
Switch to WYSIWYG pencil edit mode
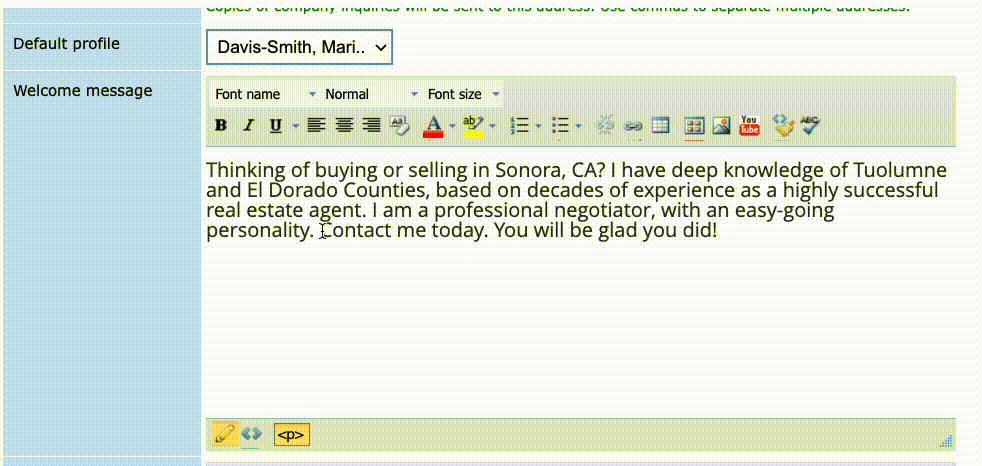[x=225, y=435]
